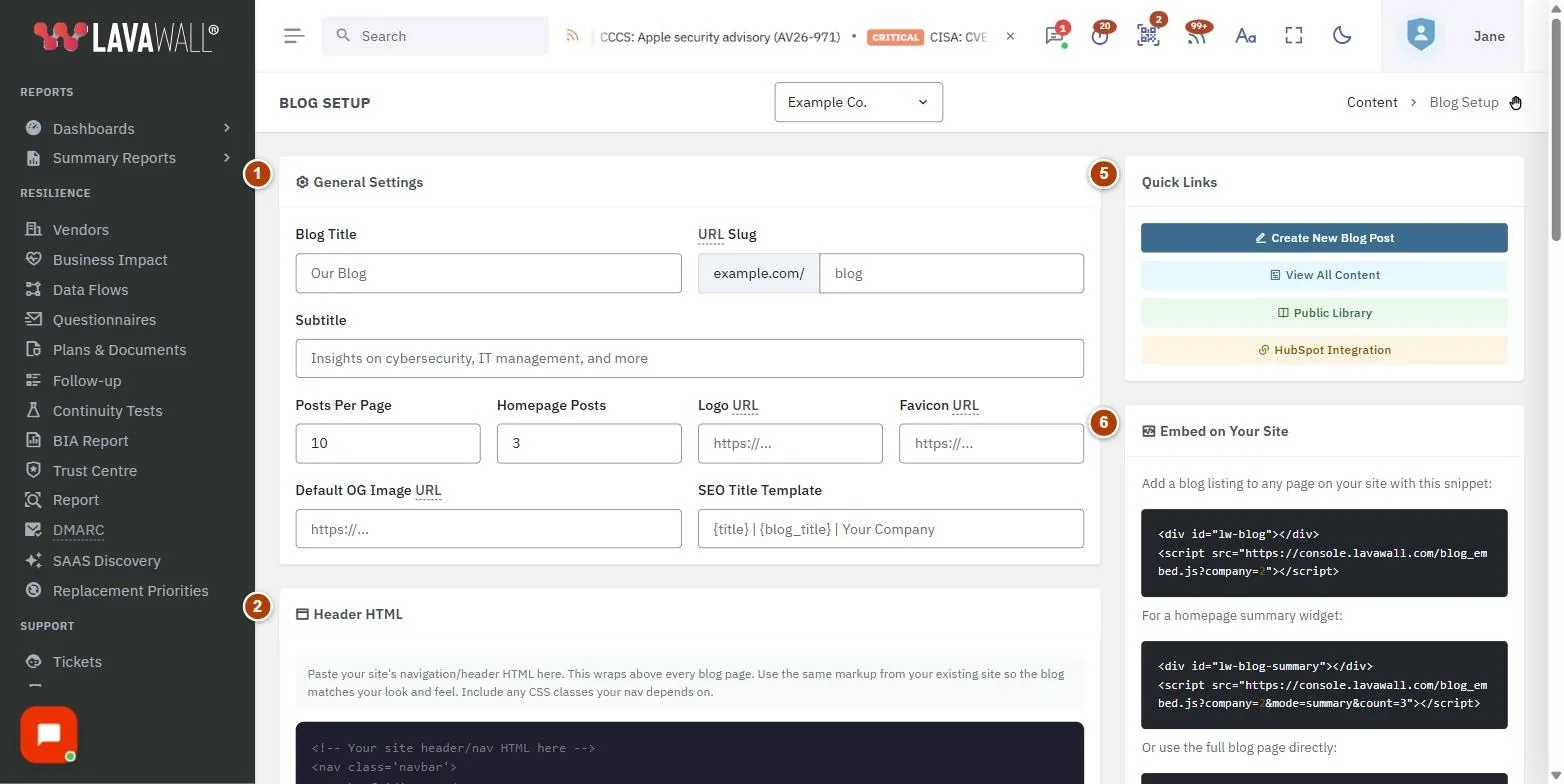Open HubSpot Integration link
This screenshot has width=1564, height=784.
1324,350
